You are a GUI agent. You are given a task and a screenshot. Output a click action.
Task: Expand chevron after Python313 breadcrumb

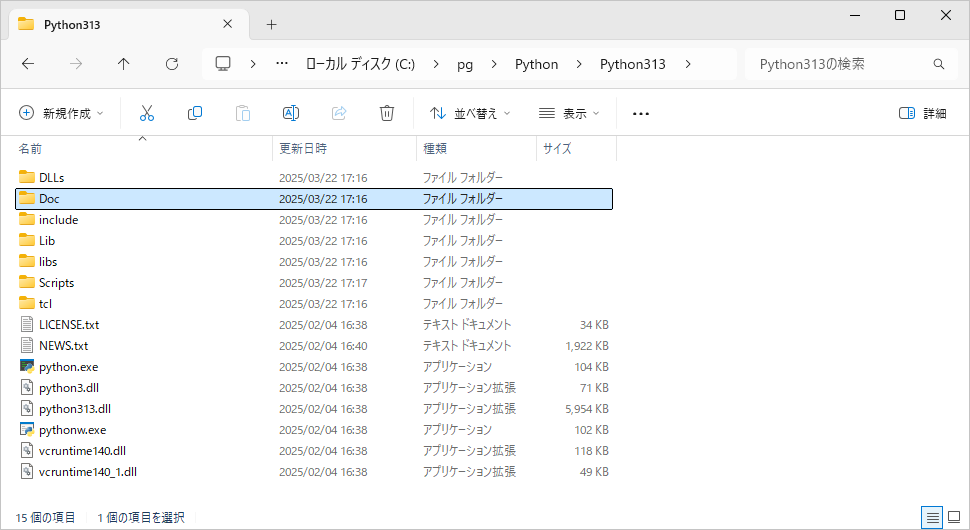688,64
